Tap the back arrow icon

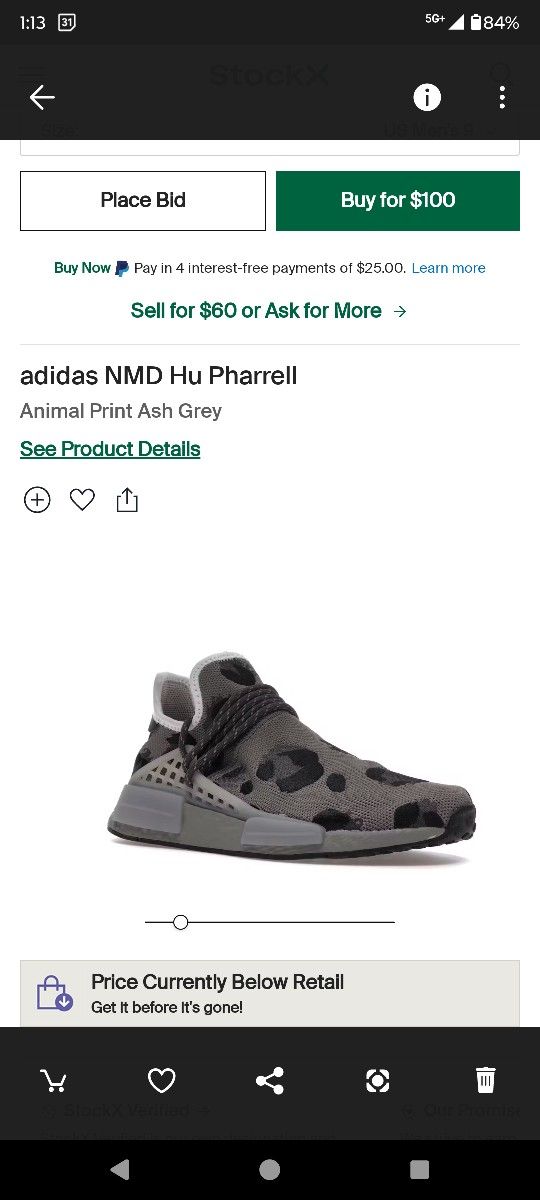pyautogui.click(x=42, y=97)
